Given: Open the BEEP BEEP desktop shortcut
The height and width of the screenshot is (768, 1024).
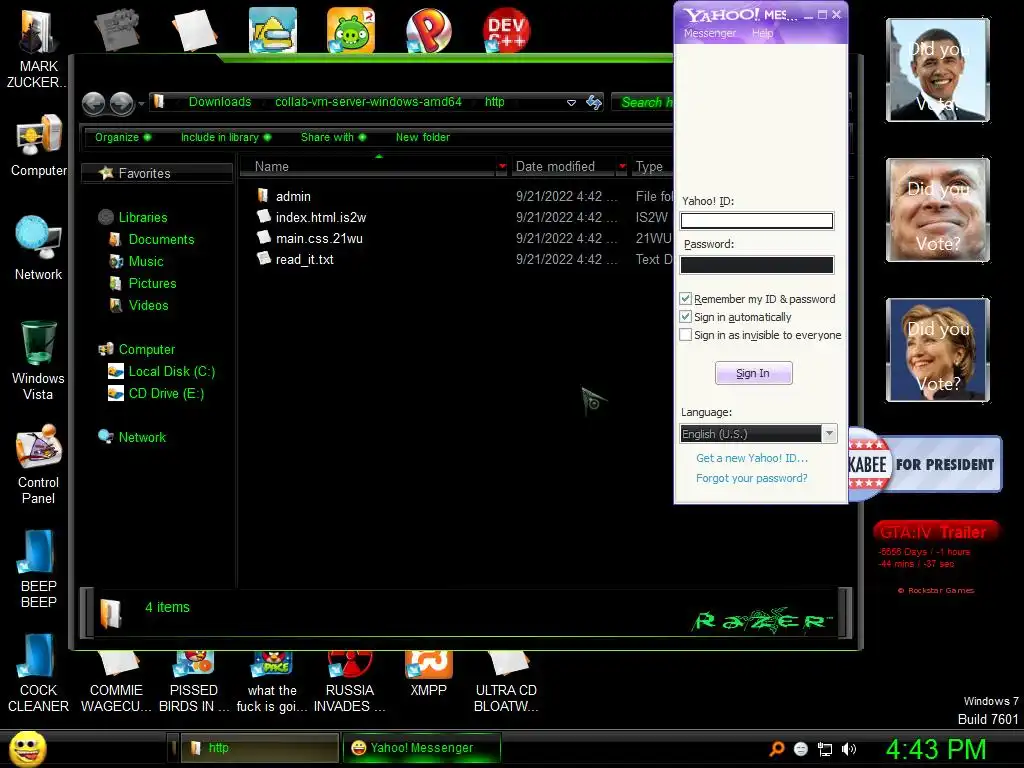Looking at the screenshot, I should [x=38, y=569].
